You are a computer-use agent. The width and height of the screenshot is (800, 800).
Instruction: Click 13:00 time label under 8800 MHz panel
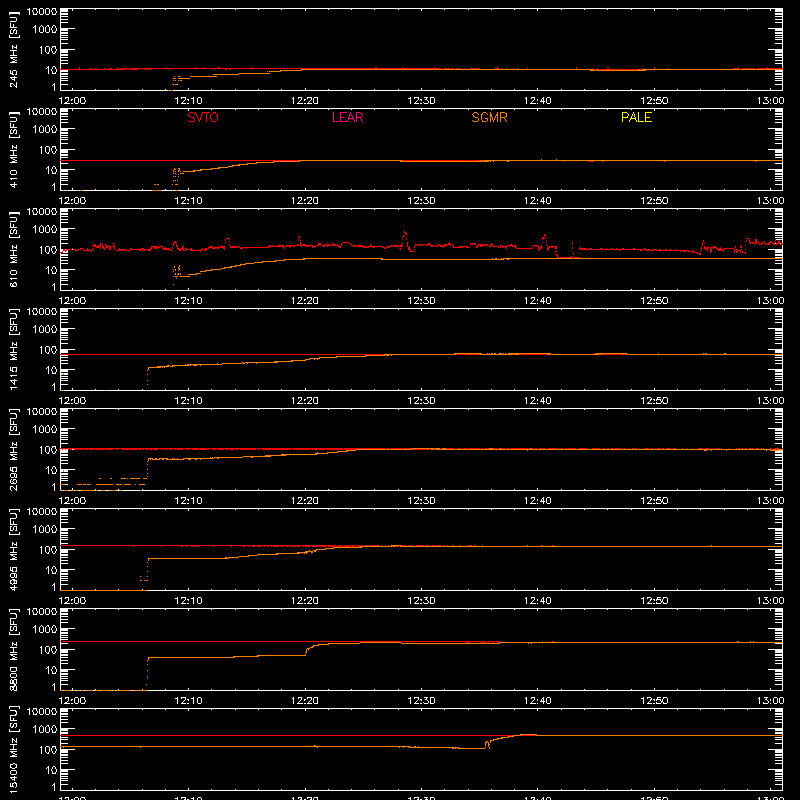point(770,701)
